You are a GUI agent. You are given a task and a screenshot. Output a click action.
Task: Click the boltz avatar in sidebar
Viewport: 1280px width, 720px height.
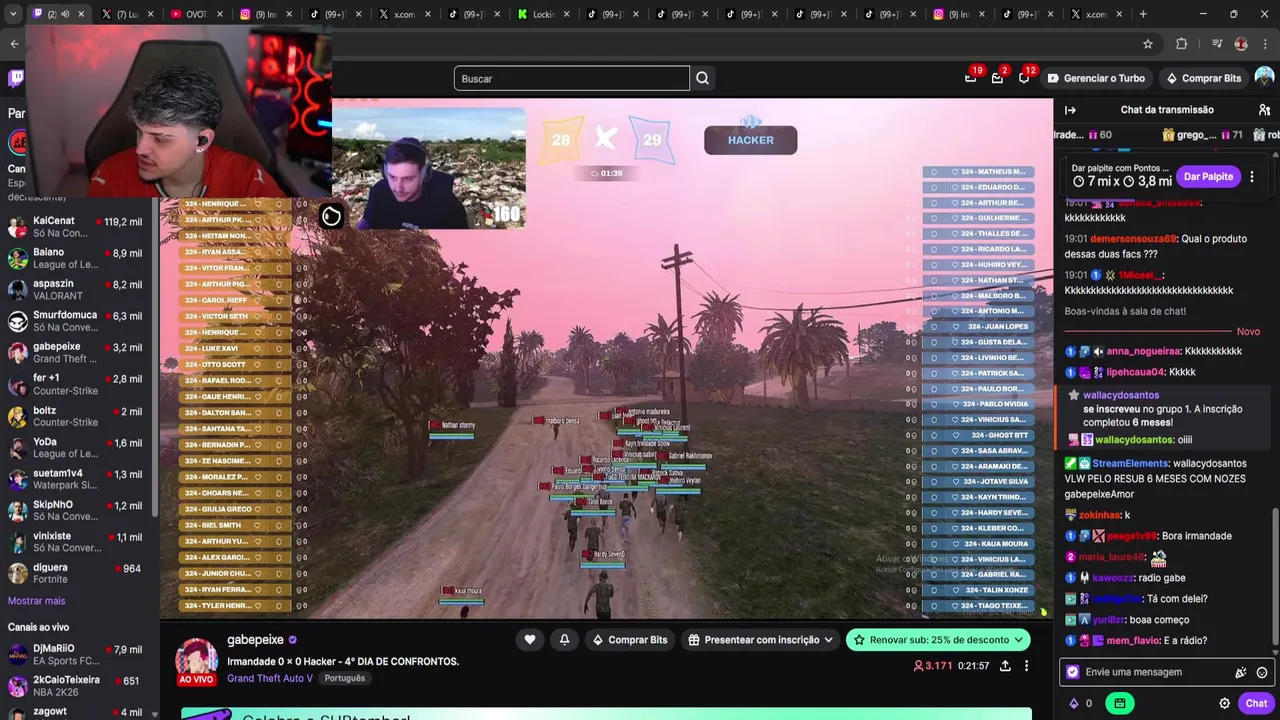(18, 416)
